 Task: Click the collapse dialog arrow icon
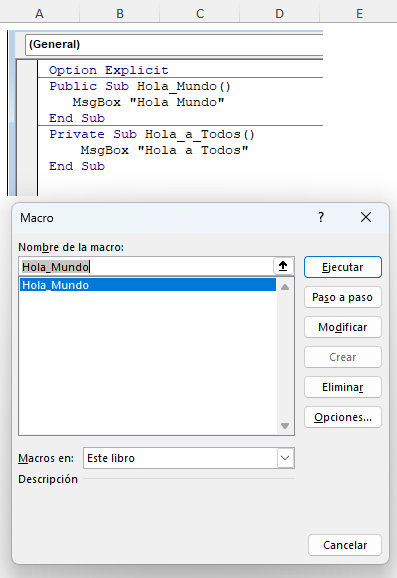click(x=283, y=266)
